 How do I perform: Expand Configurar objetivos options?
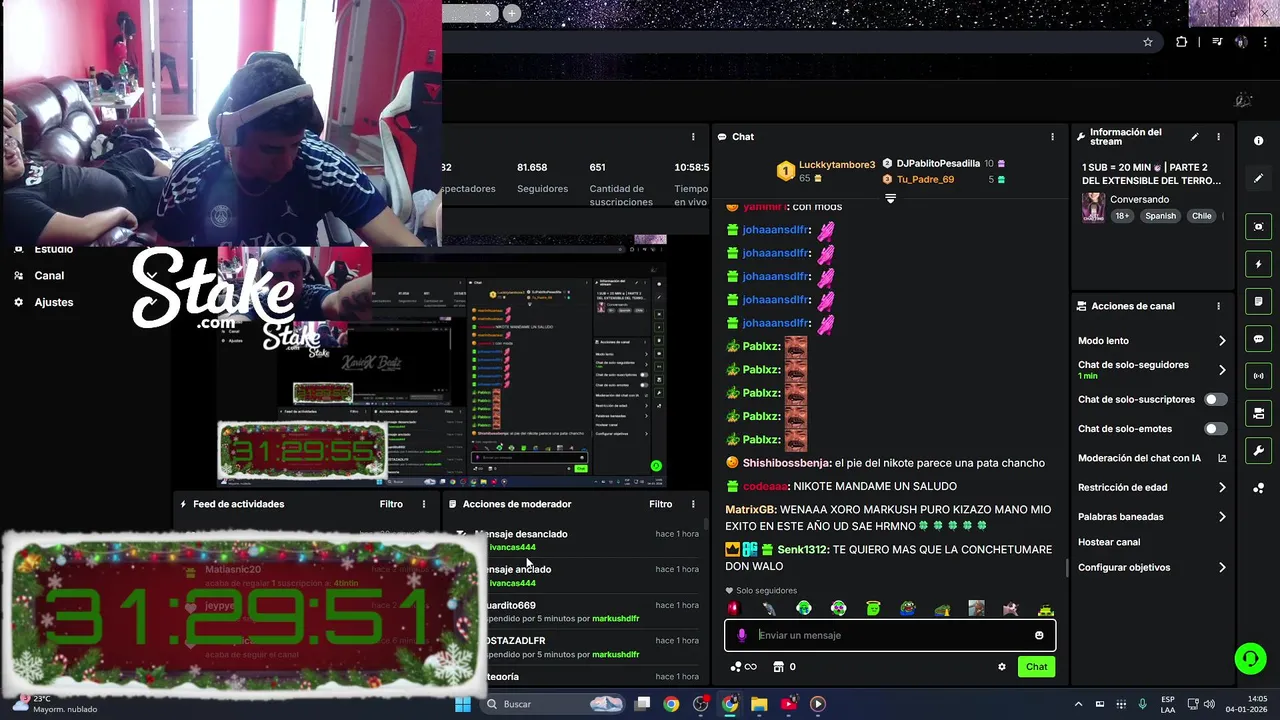[x=1222, y=567]
